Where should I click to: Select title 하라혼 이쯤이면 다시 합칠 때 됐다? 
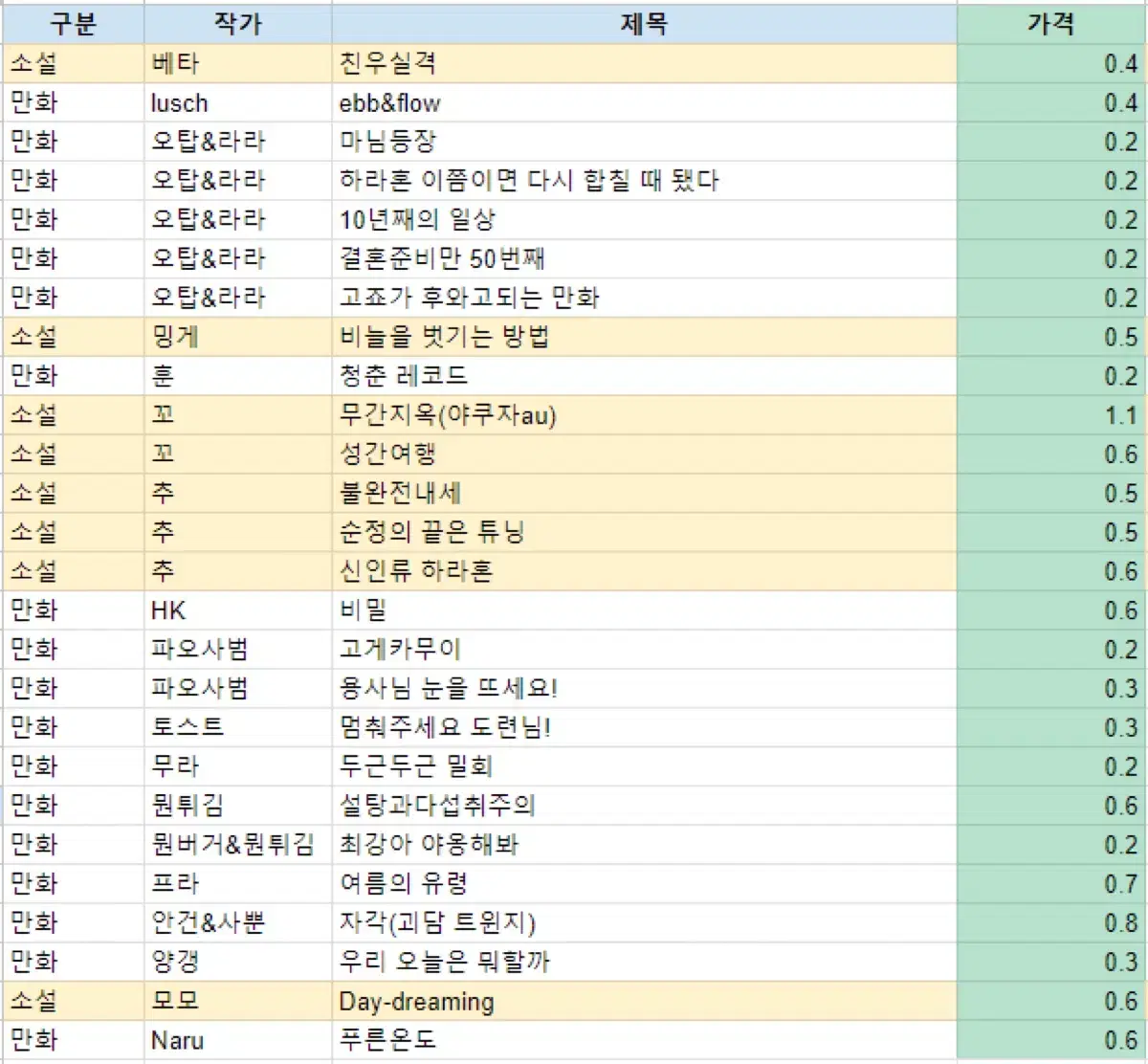click(529, 181)
